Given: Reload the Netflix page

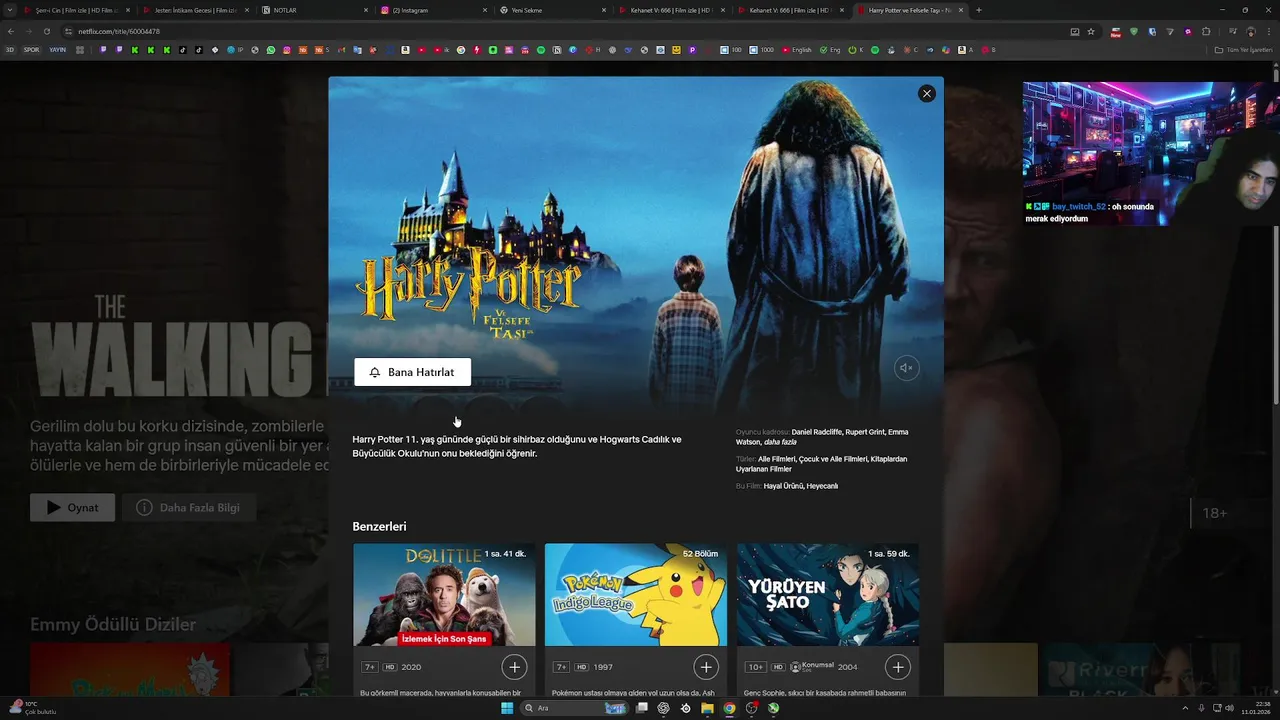Looking at the screenshot, I should (x=46, y=31).
